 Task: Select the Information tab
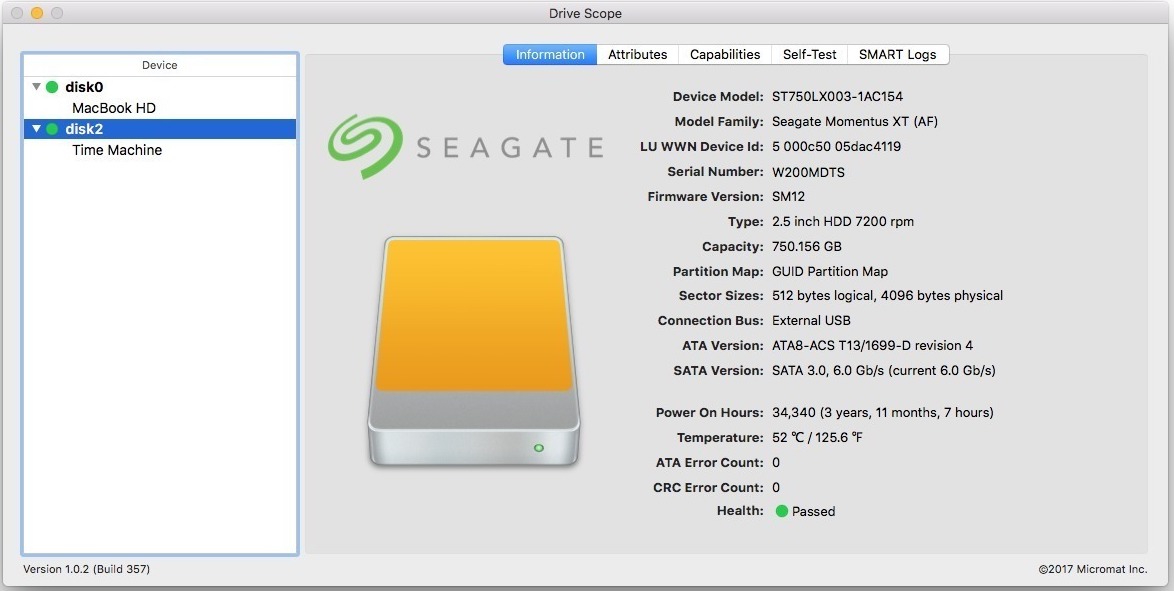(x=550, y=55)
